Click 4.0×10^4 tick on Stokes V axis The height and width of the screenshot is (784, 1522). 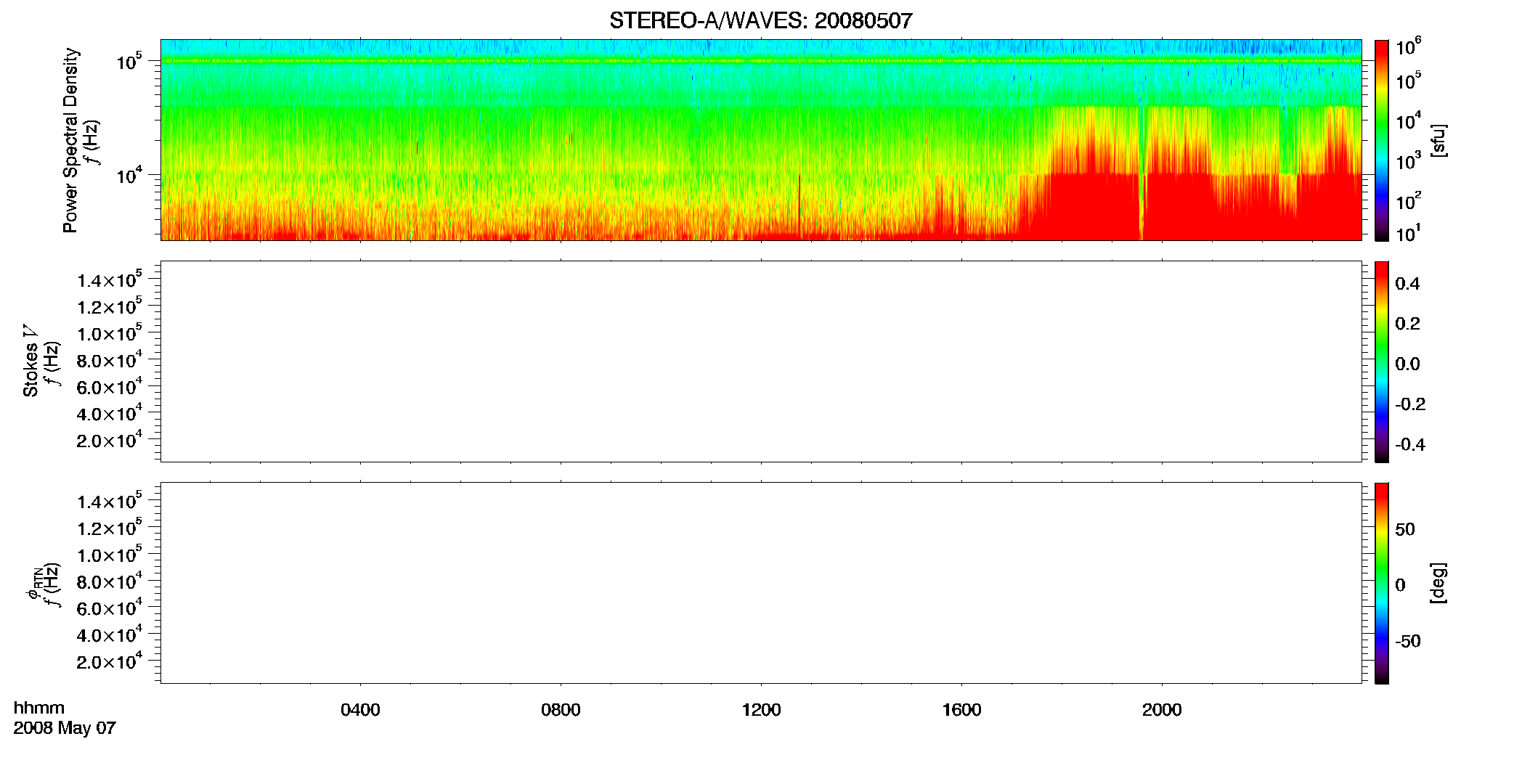pyautogui.click(x=110, y=414)
